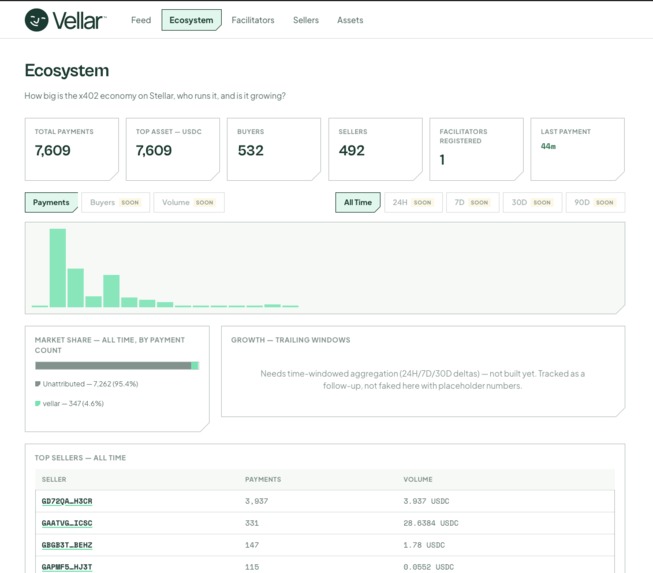The width and height of the screenshot is (653, 573).
Task: Click the 1.78 USDC volume cell
Action: (x=424, y=545)
